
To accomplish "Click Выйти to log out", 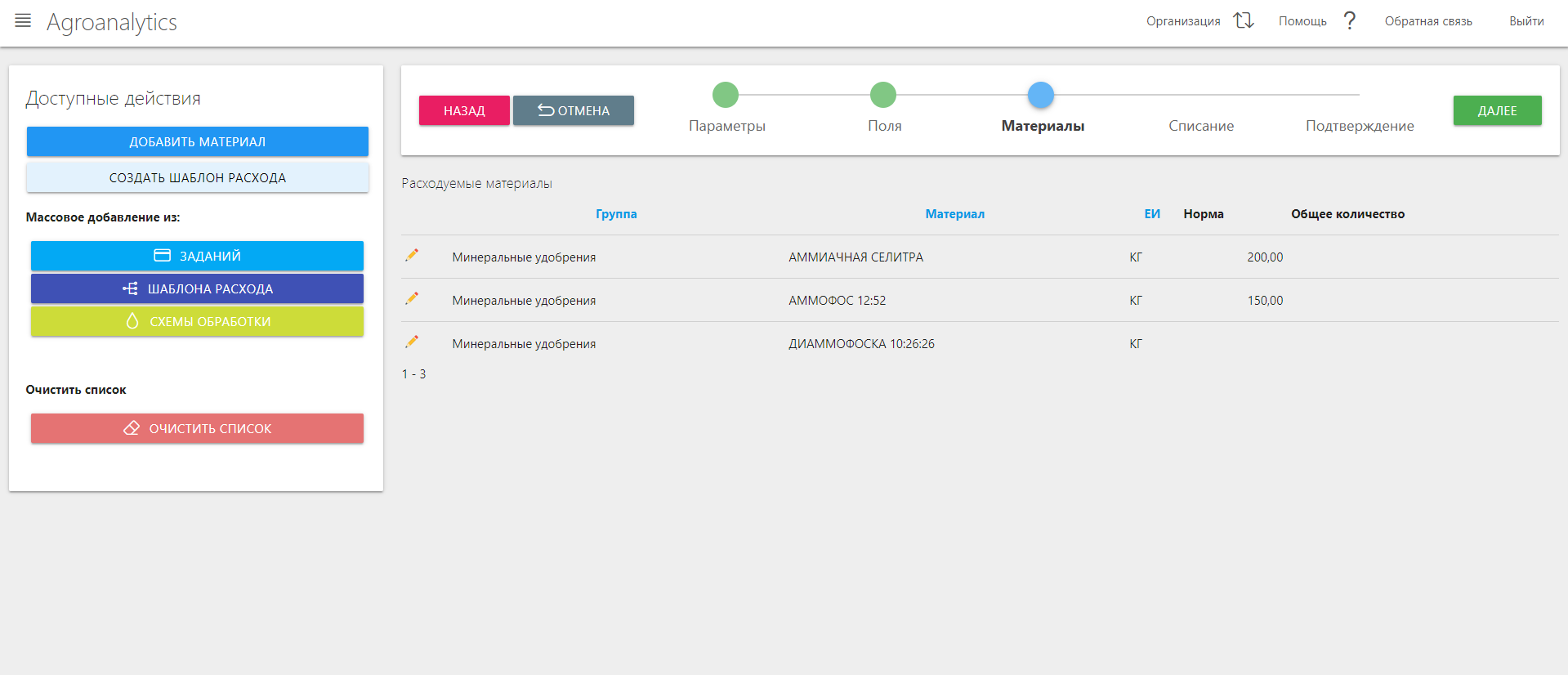I will [x=1526, y=21].
